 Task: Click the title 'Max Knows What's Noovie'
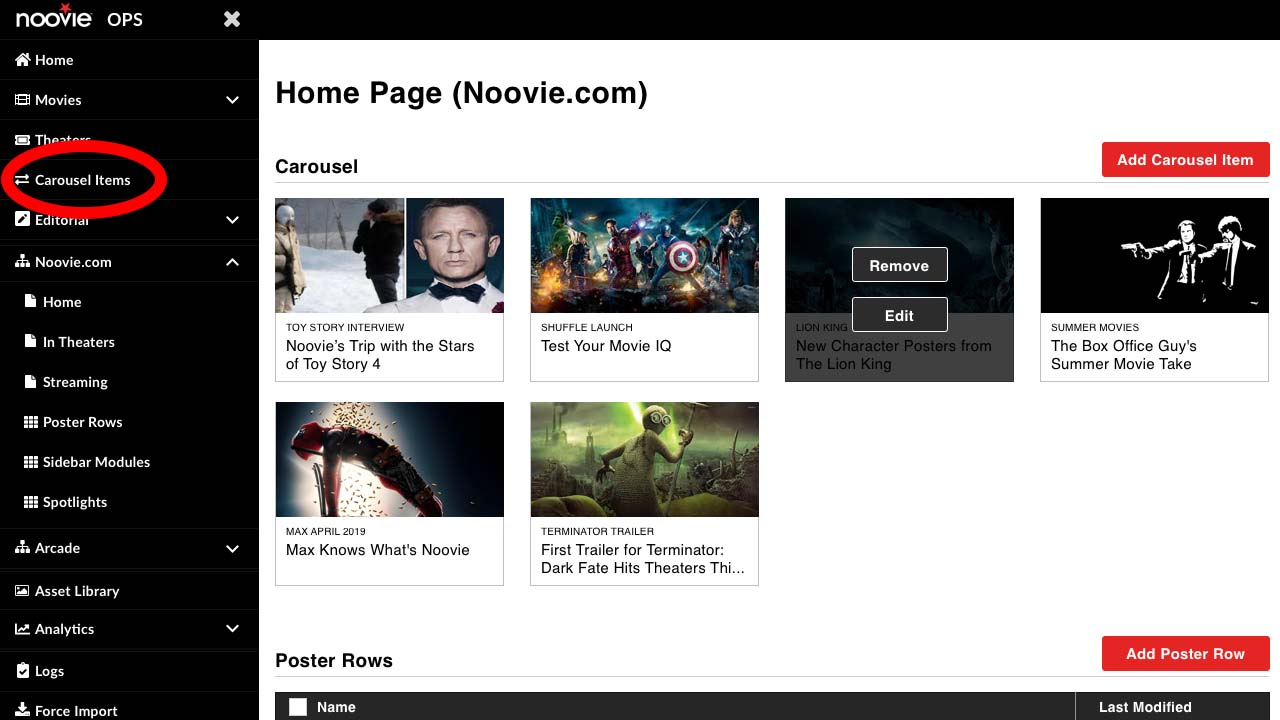(378, 550)
